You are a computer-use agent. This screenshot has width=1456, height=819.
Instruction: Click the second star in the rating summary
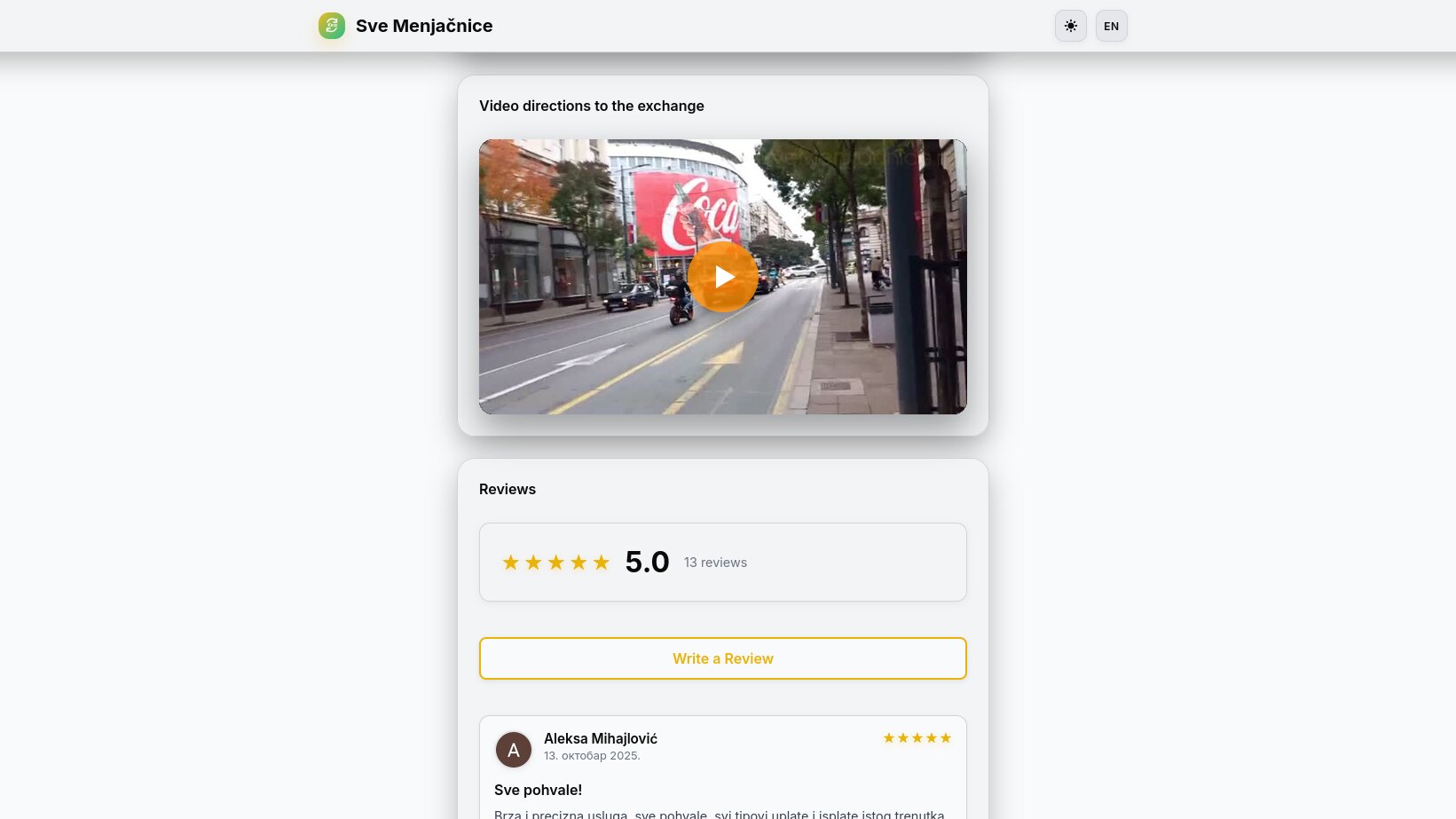(x=533, y=563)
